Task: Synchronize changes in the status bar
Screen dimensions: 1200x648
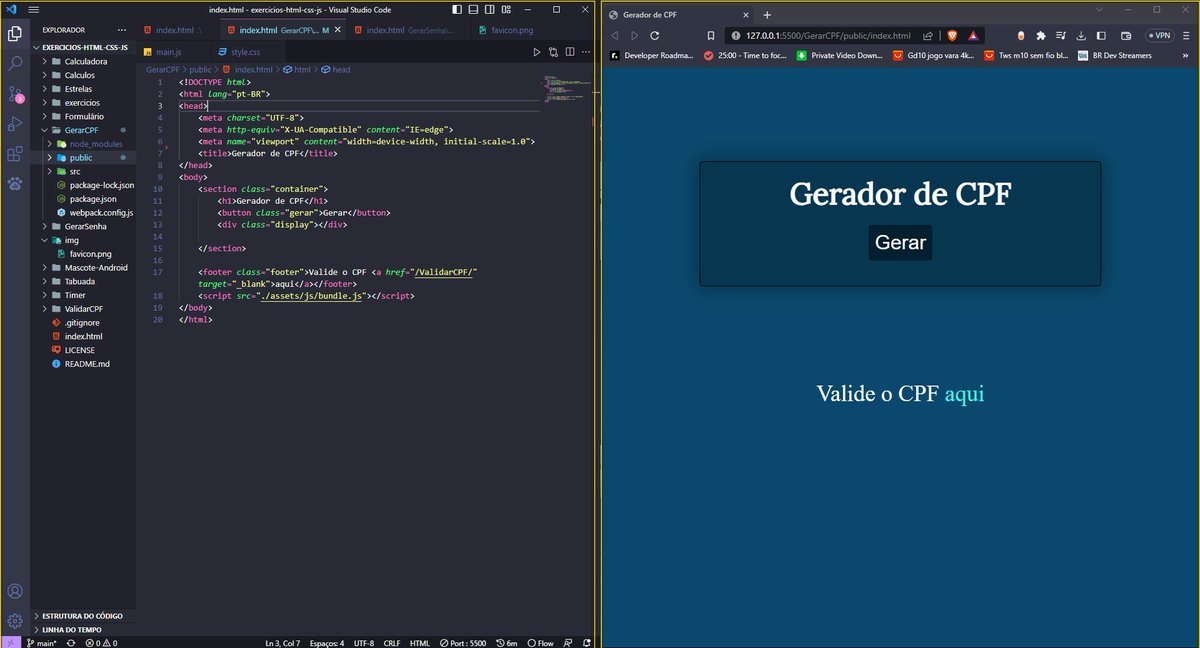Action: point(71,643)
